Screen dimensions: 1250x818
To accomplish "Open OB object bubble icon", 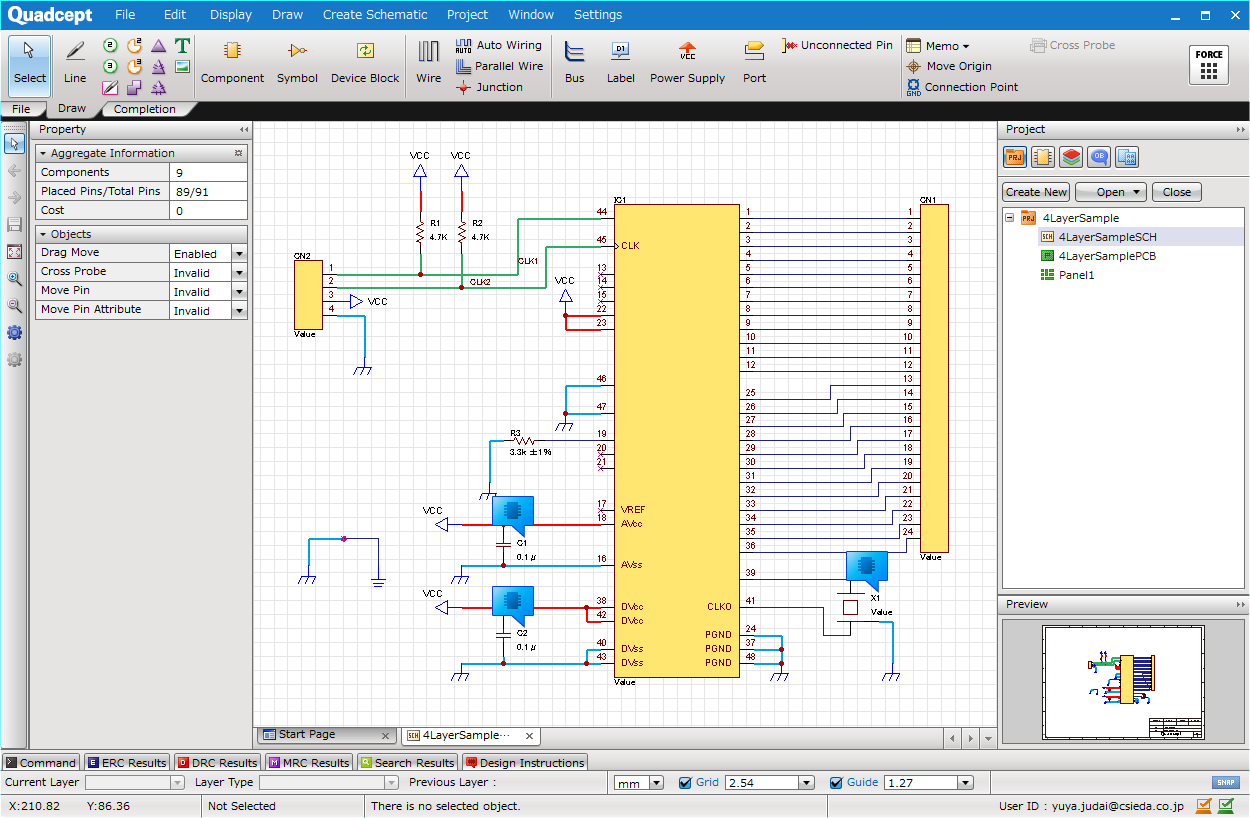I will pyautogui.click(x=1099, y=157).
